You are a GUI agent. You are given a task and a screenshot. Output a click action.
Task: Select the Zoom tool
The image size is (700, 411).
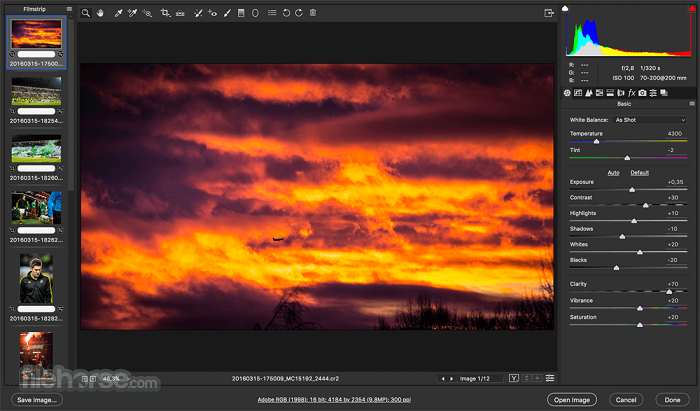click(x=87, y=13)
